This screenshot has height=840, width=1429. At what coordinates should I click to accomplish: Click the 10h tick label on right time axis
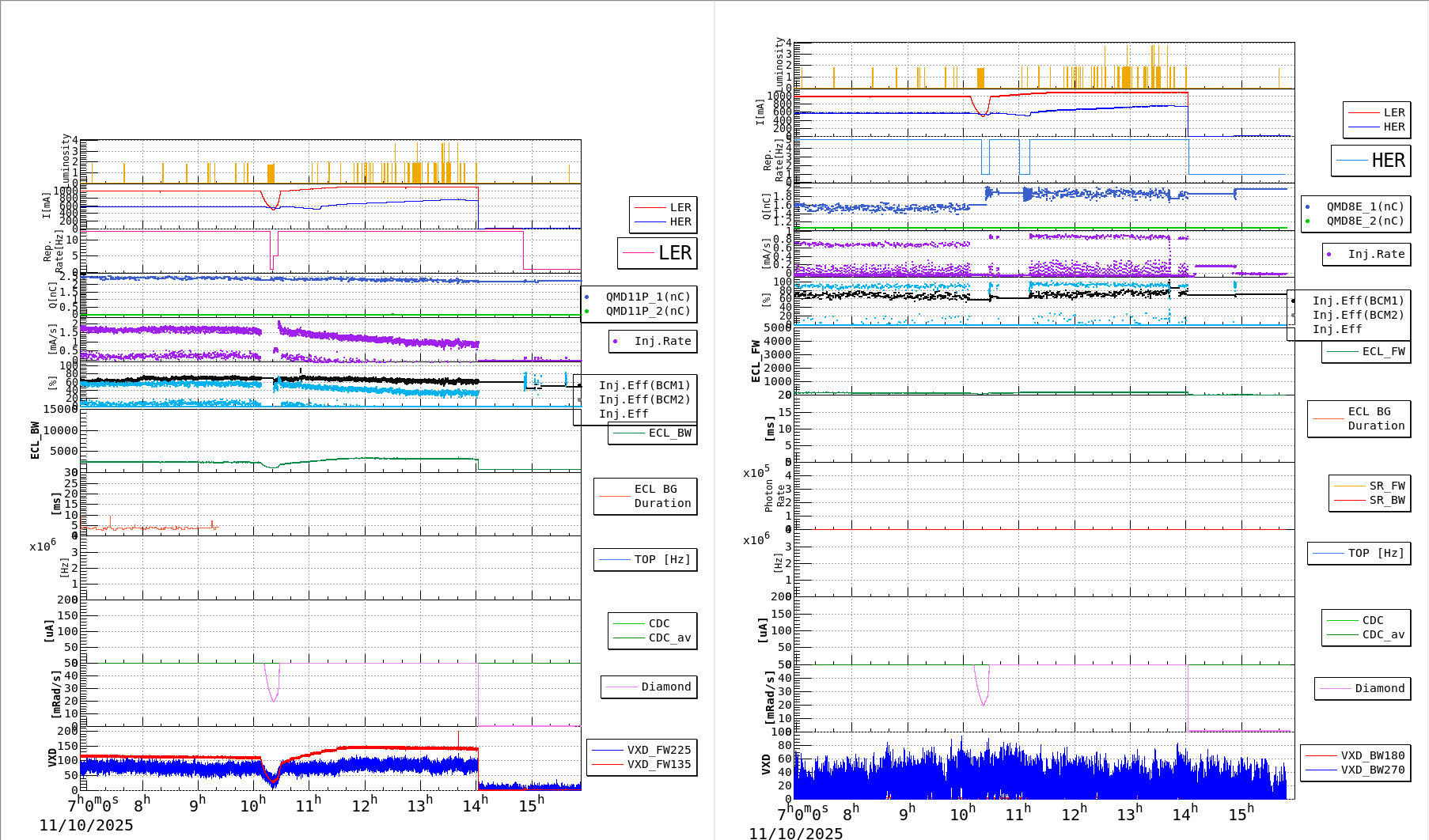point(962,814)
